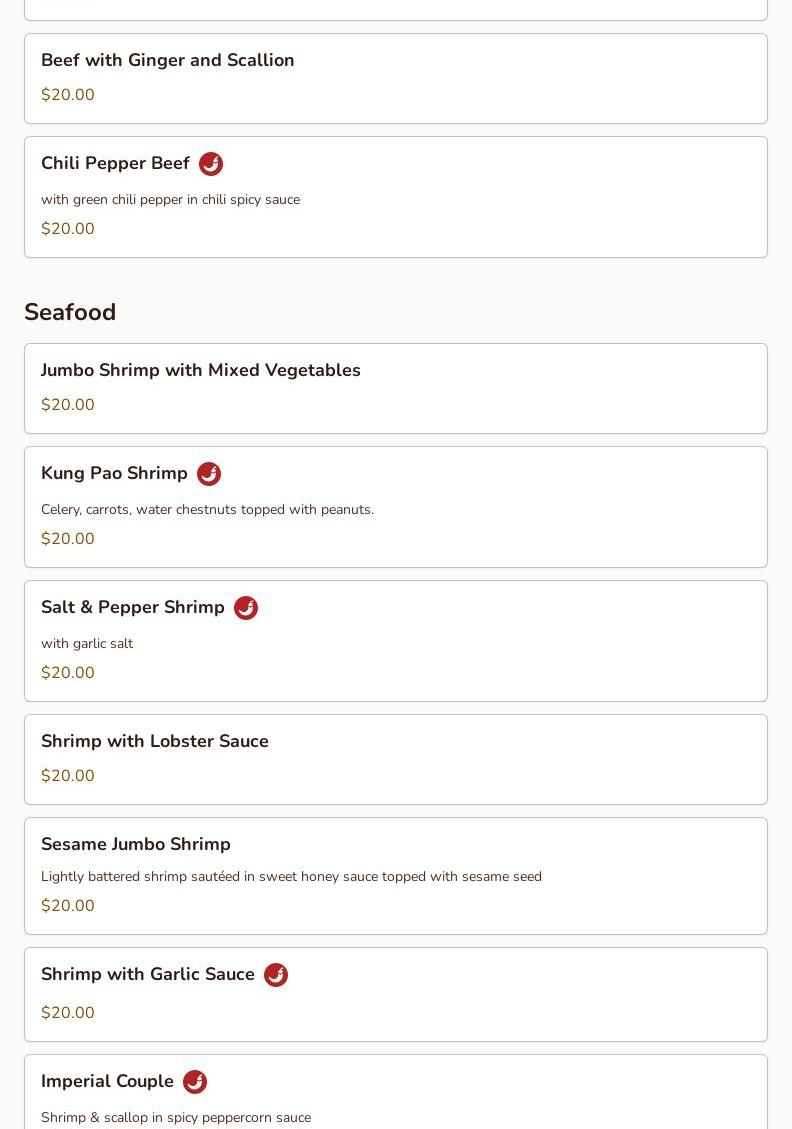Click the spicy icon next to Salt & Pepper Shrimp
This screenshot has width=792, height=1129.
point(246,608)
